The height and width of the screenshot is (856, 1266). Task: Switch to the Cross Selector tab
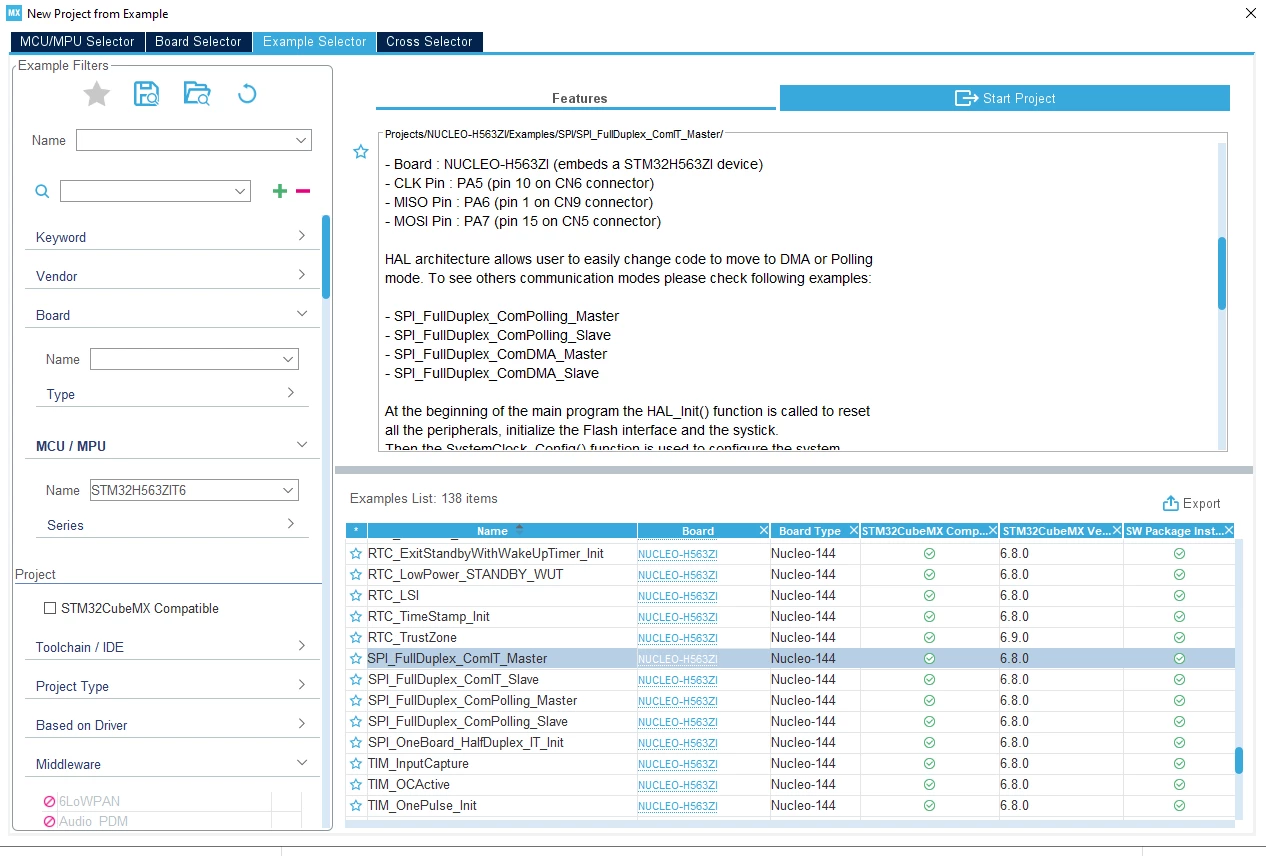click(429, 42)
